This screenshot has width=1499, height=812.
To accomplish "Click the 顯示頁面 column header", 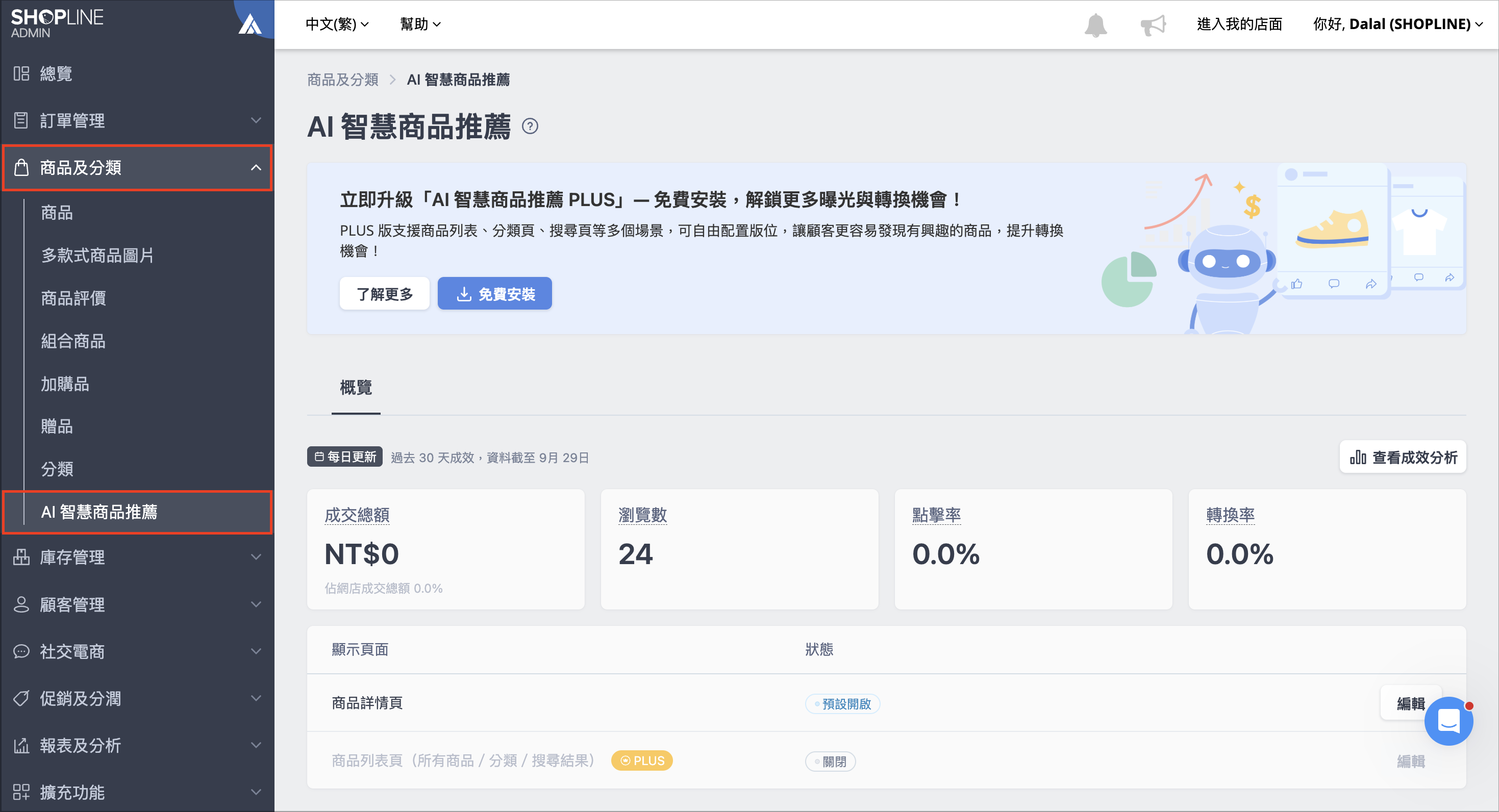I will click(360, 650).
